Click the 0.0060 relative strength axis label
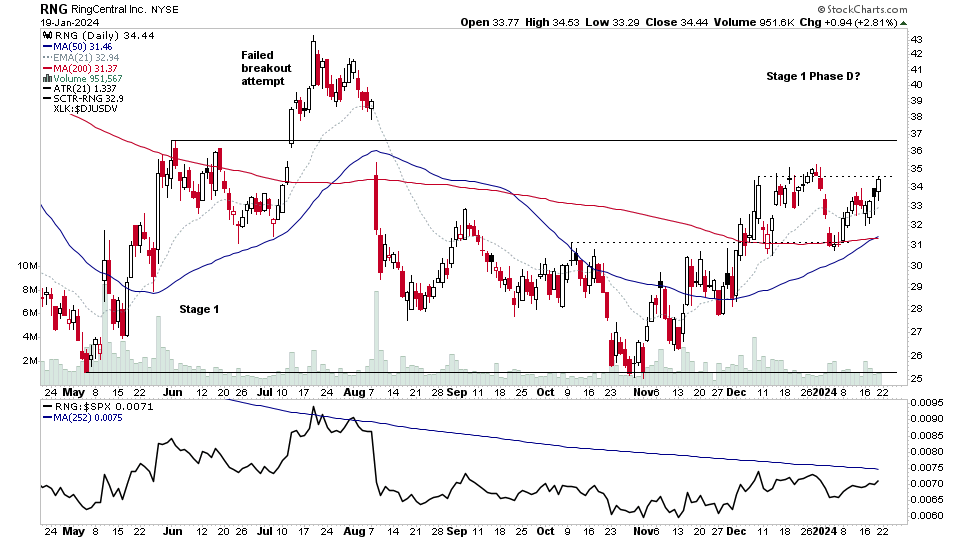Screen dimensions: 960x540 click(926, 516)
